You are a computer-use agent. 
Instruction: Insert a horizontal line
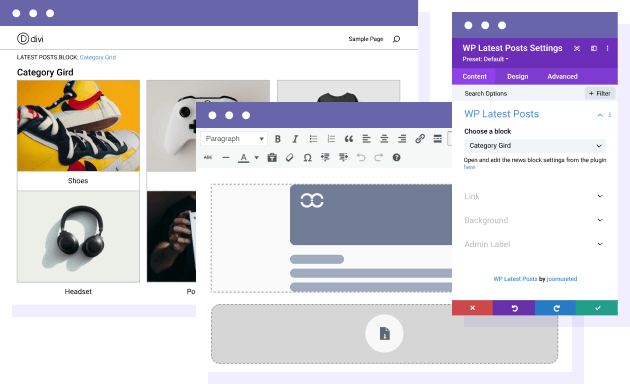point(226,157)
